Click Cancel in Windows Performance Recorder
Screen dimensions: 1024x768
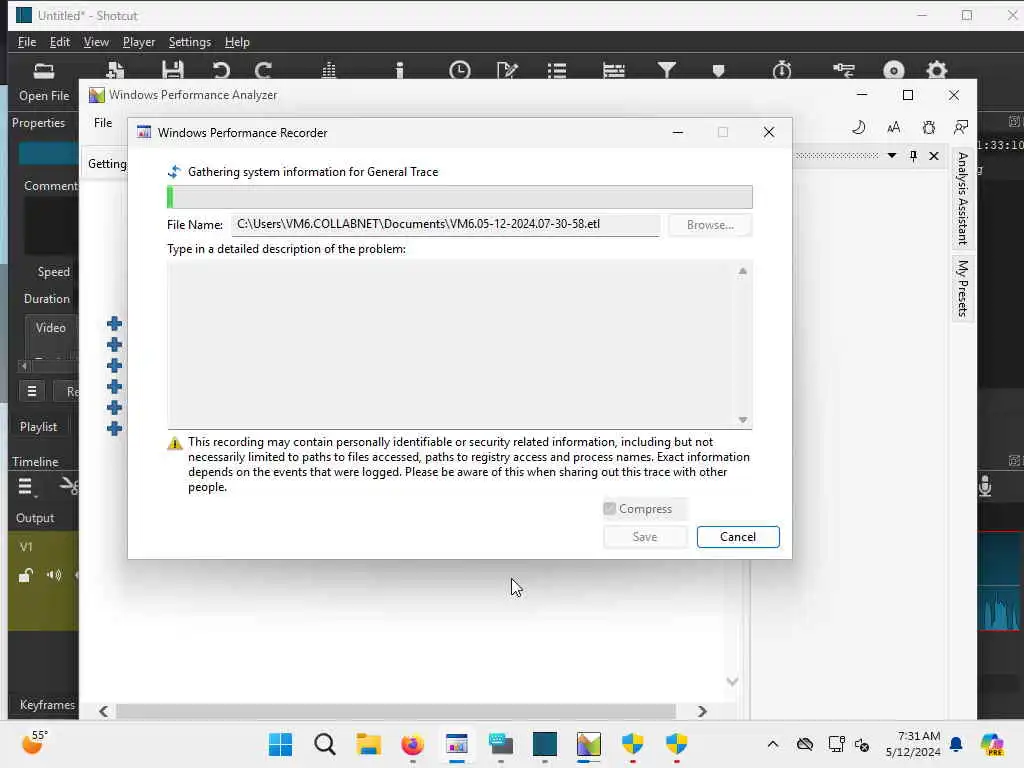(x=738, y=537)
